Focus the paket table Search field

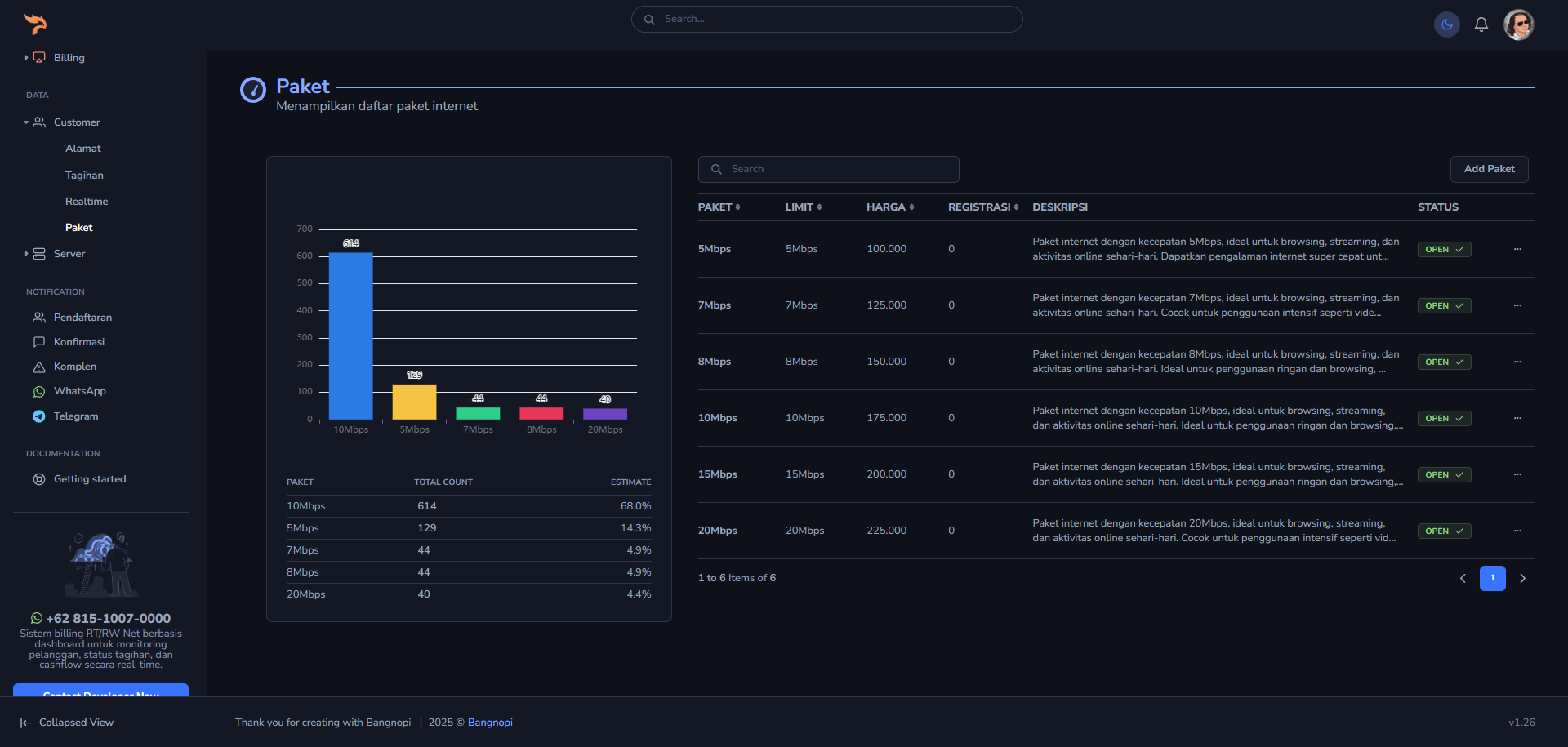pos(828,169)
